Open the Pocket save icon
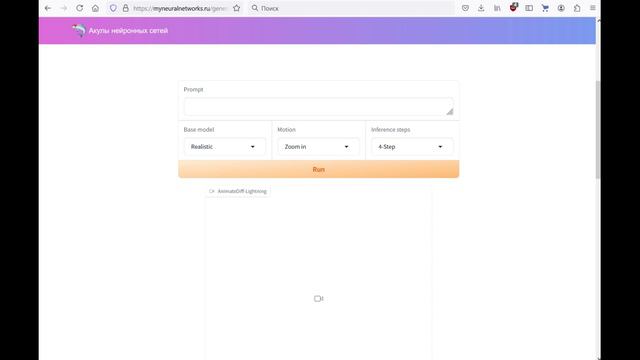Image resolution: width=640 pixels, height=360 pixels. point(465,8)
